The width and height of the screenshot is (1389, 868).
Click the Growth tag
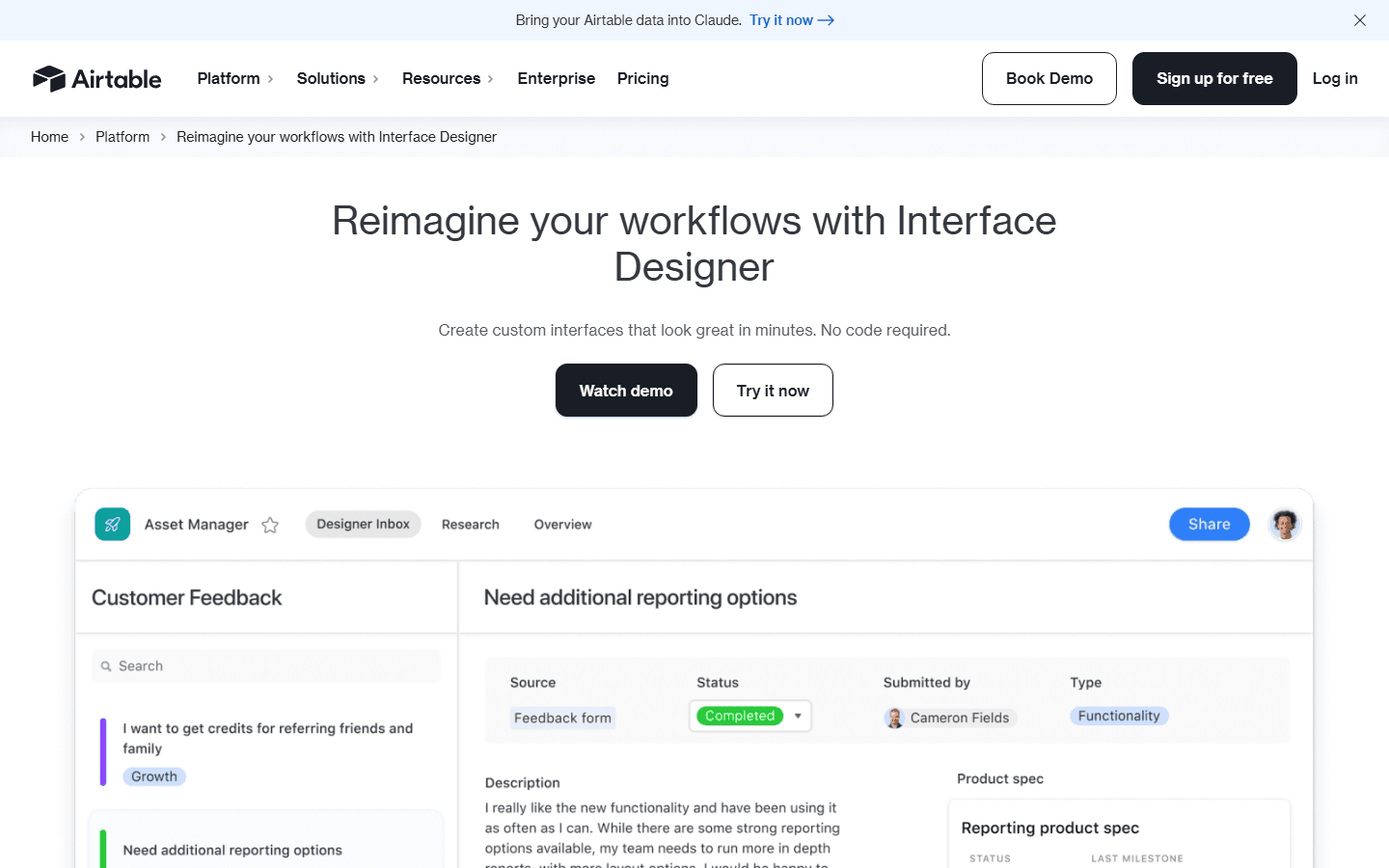154,776
